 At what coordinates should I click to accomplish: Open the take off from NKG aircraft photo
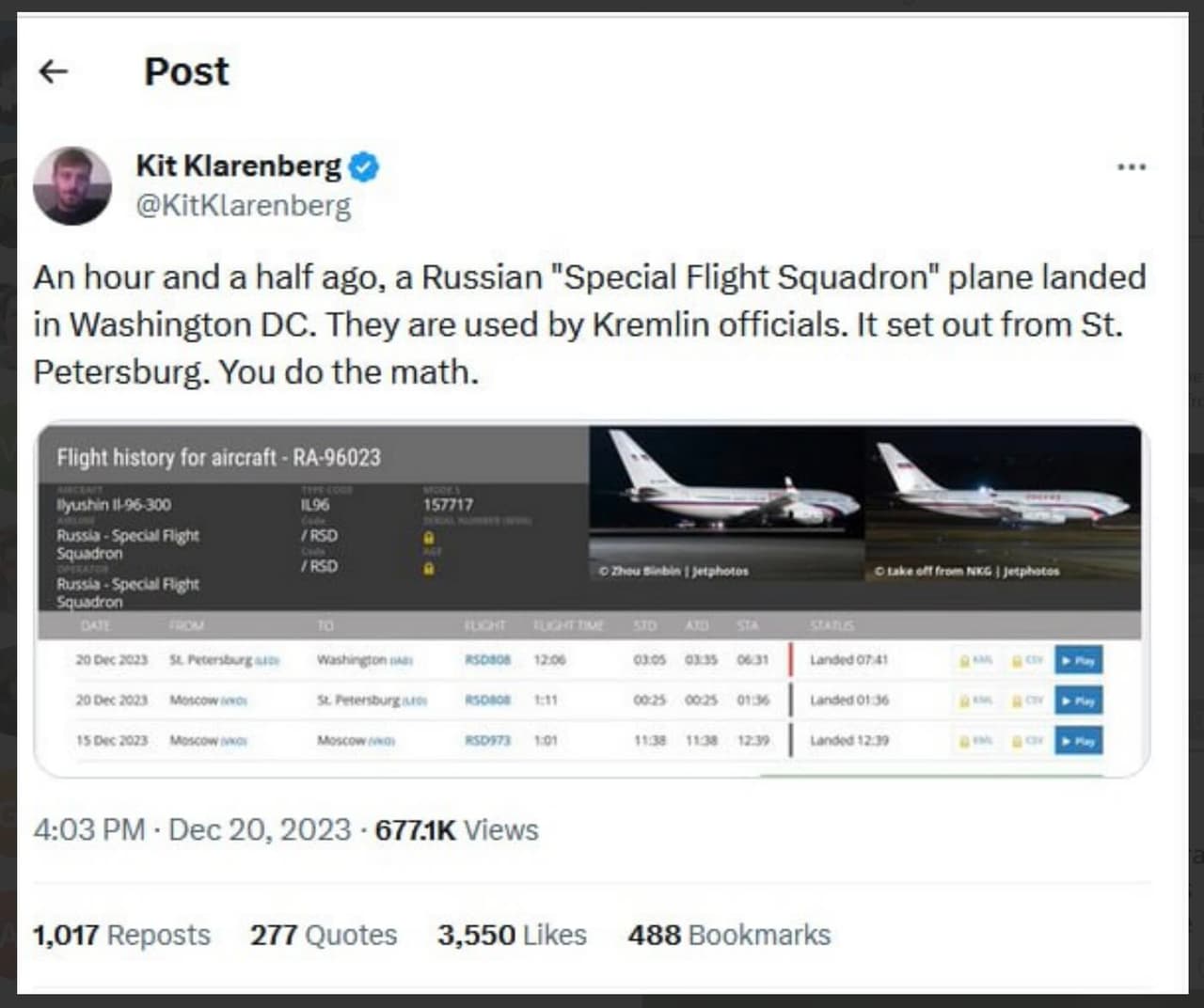click(1003, 504)
